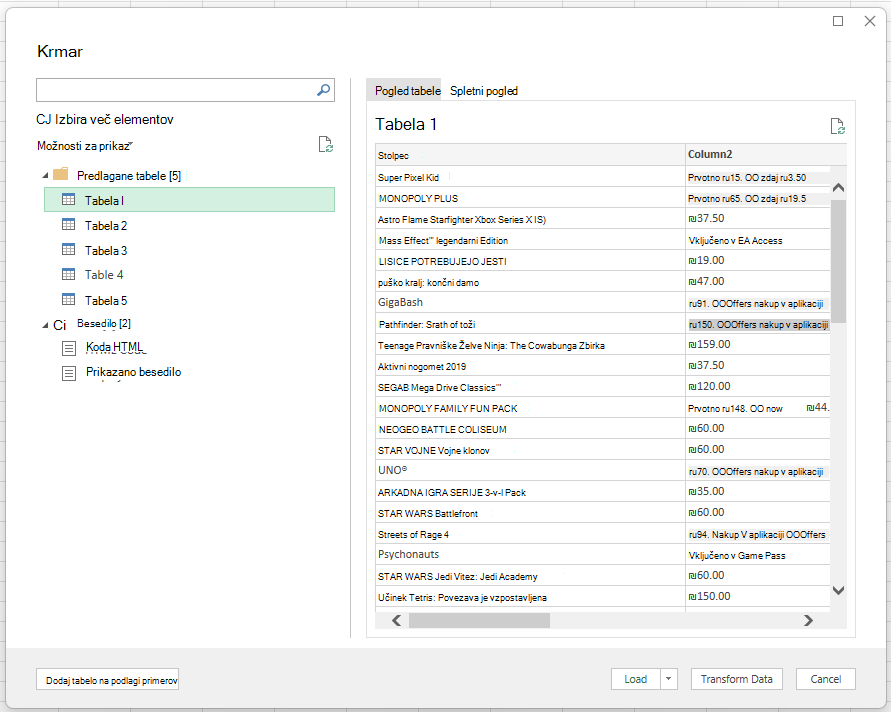Click Psychonauts cell
The width and height of the screenshot is (891, 712).
pos(530,555)
